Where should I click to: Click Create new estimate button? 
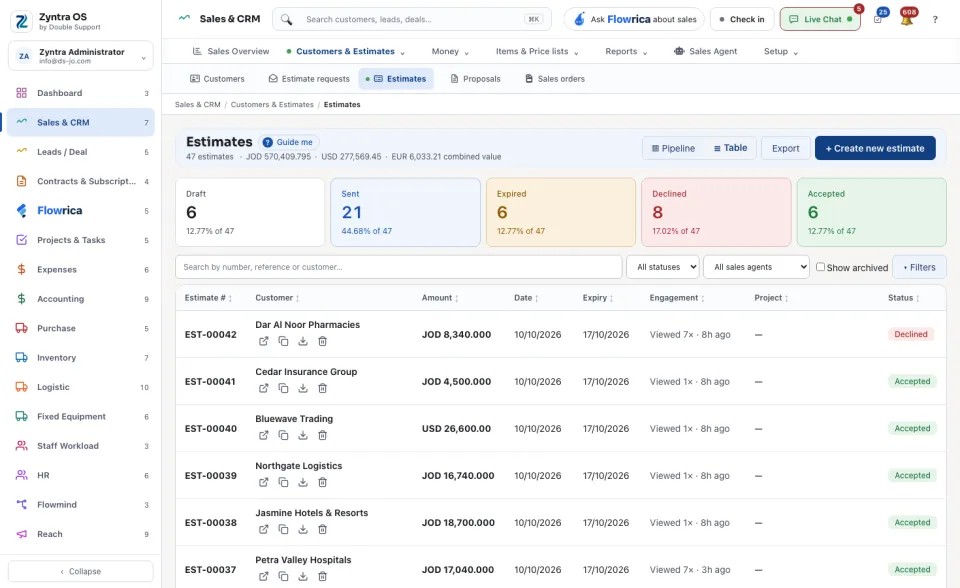(875, 148)
